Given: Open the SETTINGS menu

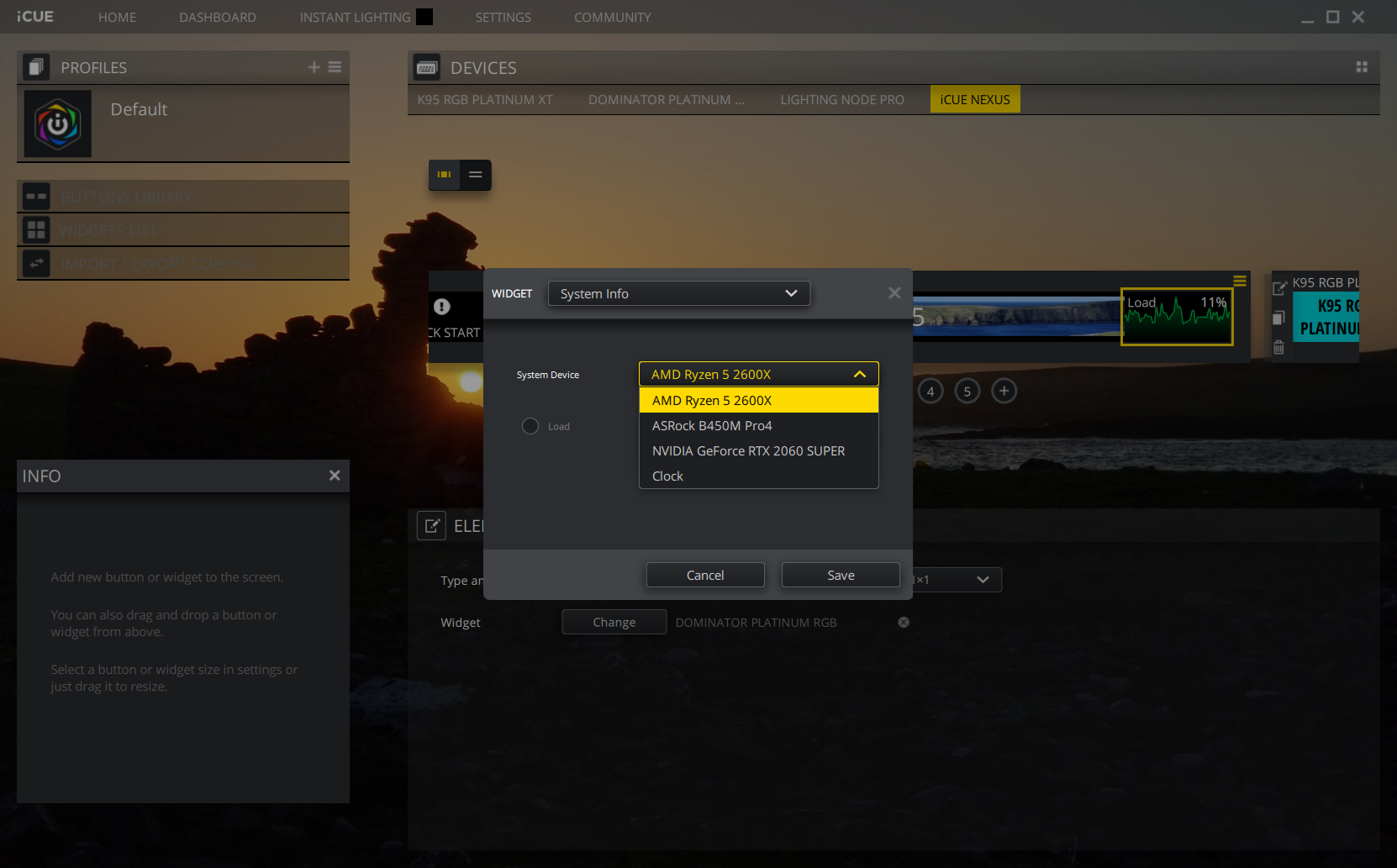Looking at the screenshot, I should pyautogui.click(x=503, y=18).
